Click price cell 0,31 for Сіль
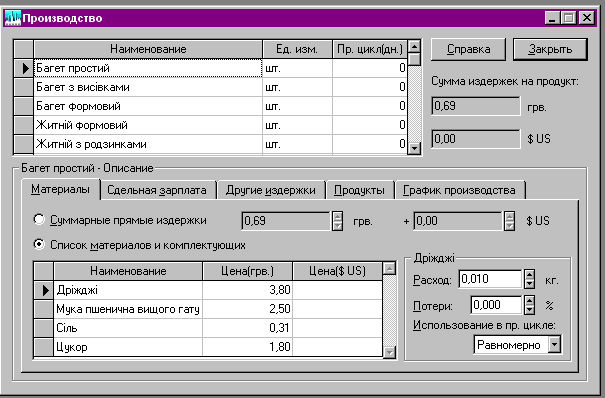The image size is (605, 398). tap(247, 328)
